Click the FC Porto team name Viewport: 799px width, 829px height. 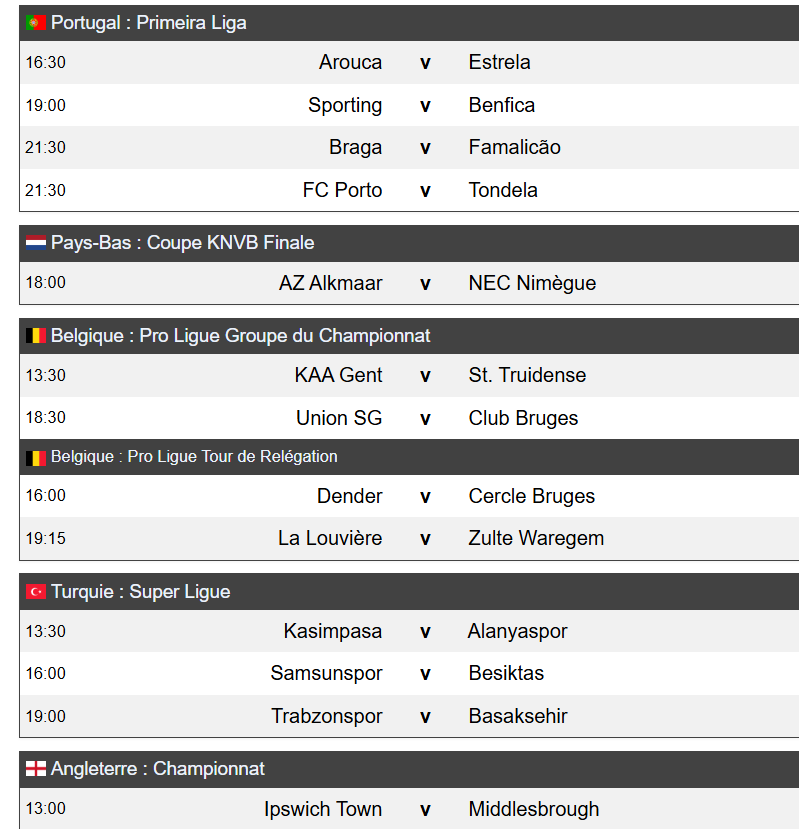(x=342, y=190)
